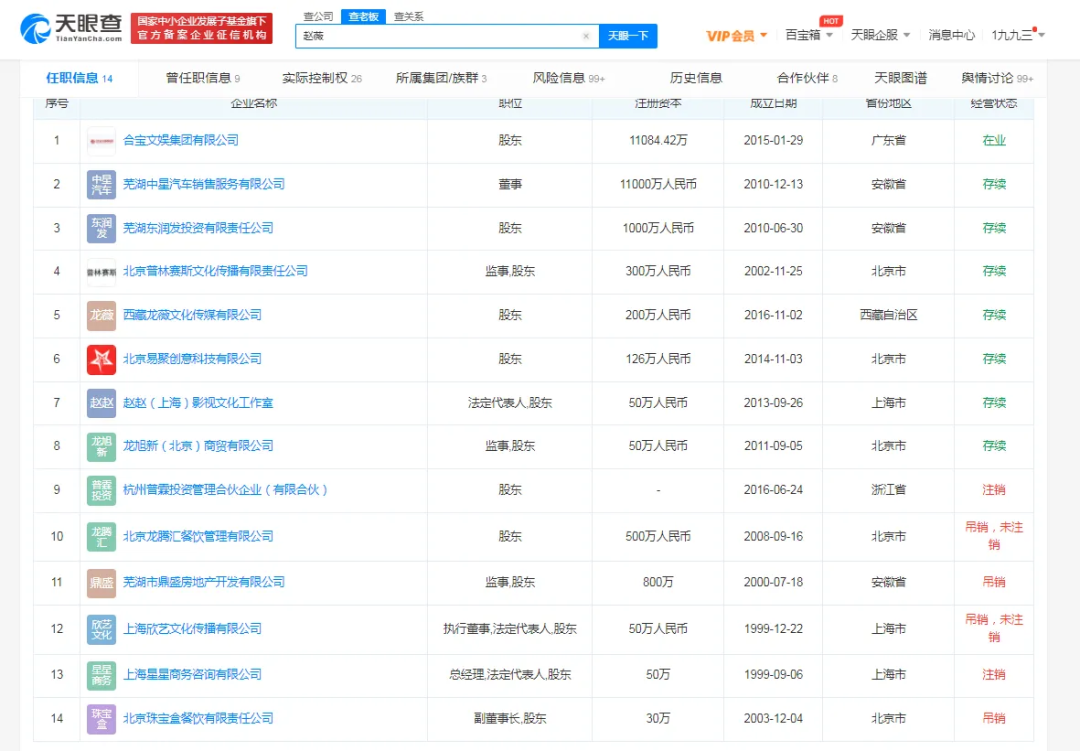
Task: Clear the search box with the x icon
Action: [x=586, y=36]
